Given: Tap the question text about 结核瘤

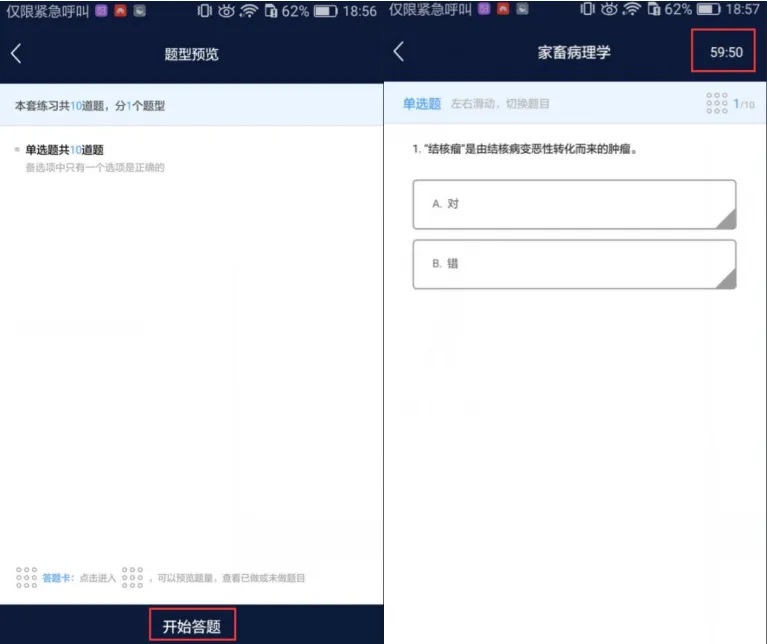Looking at the screenshot, I should (x=525, y=149).
